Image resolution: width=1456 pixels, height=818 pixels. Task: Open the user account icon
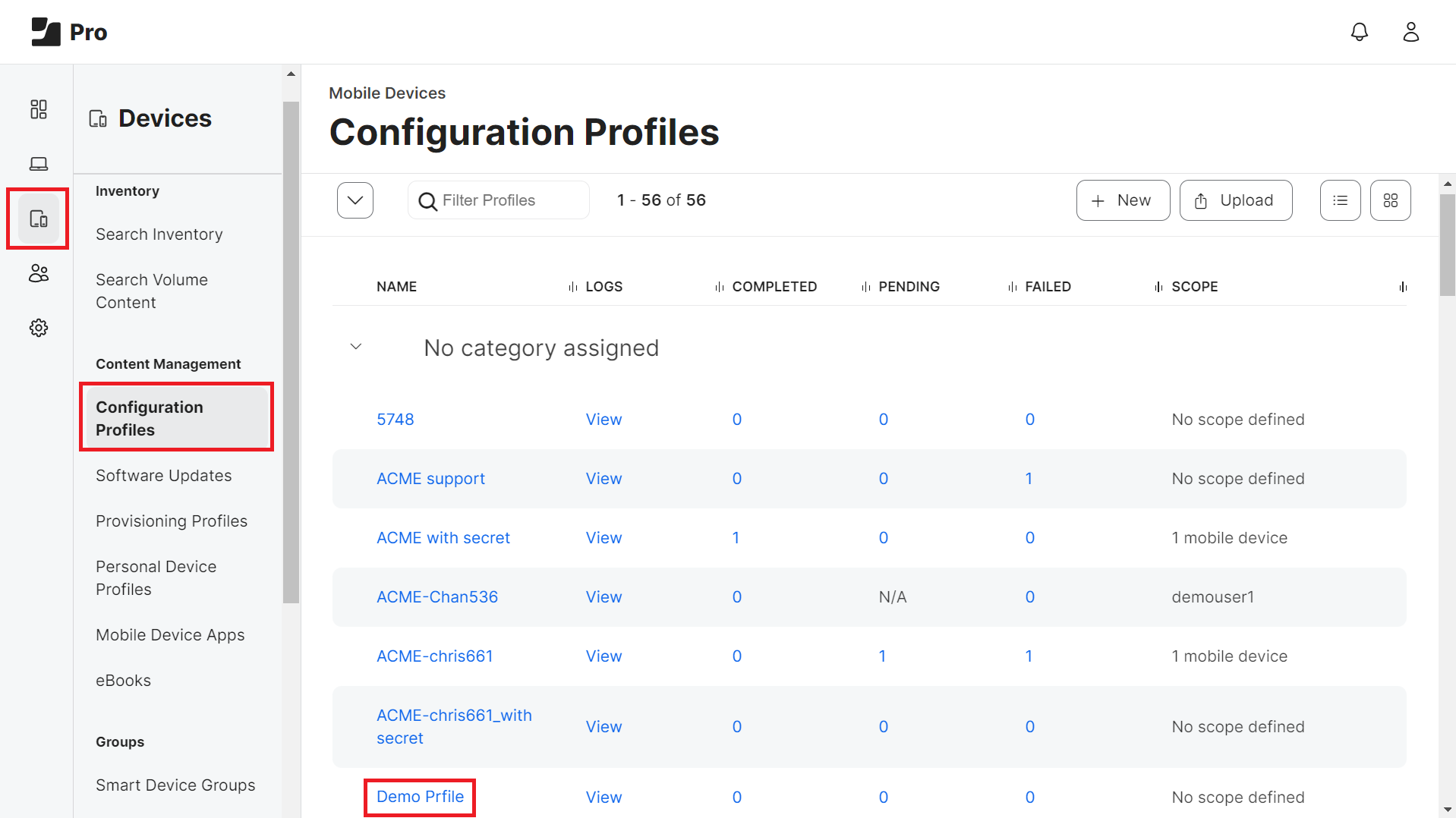1411,32
